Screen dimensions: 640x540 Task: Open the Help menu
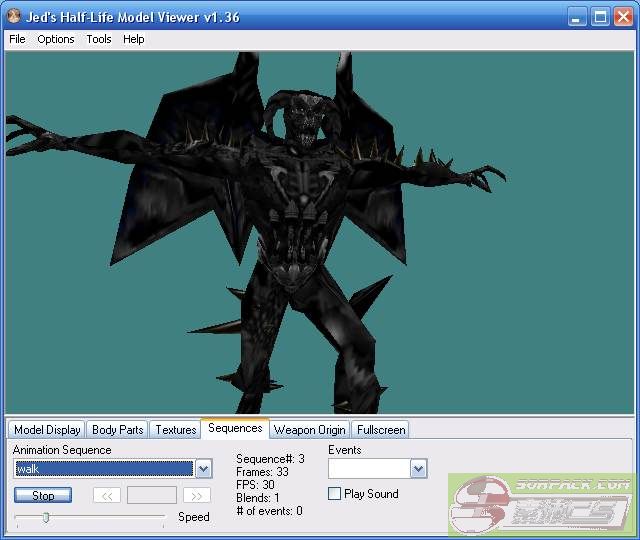(x=134, y=39)
